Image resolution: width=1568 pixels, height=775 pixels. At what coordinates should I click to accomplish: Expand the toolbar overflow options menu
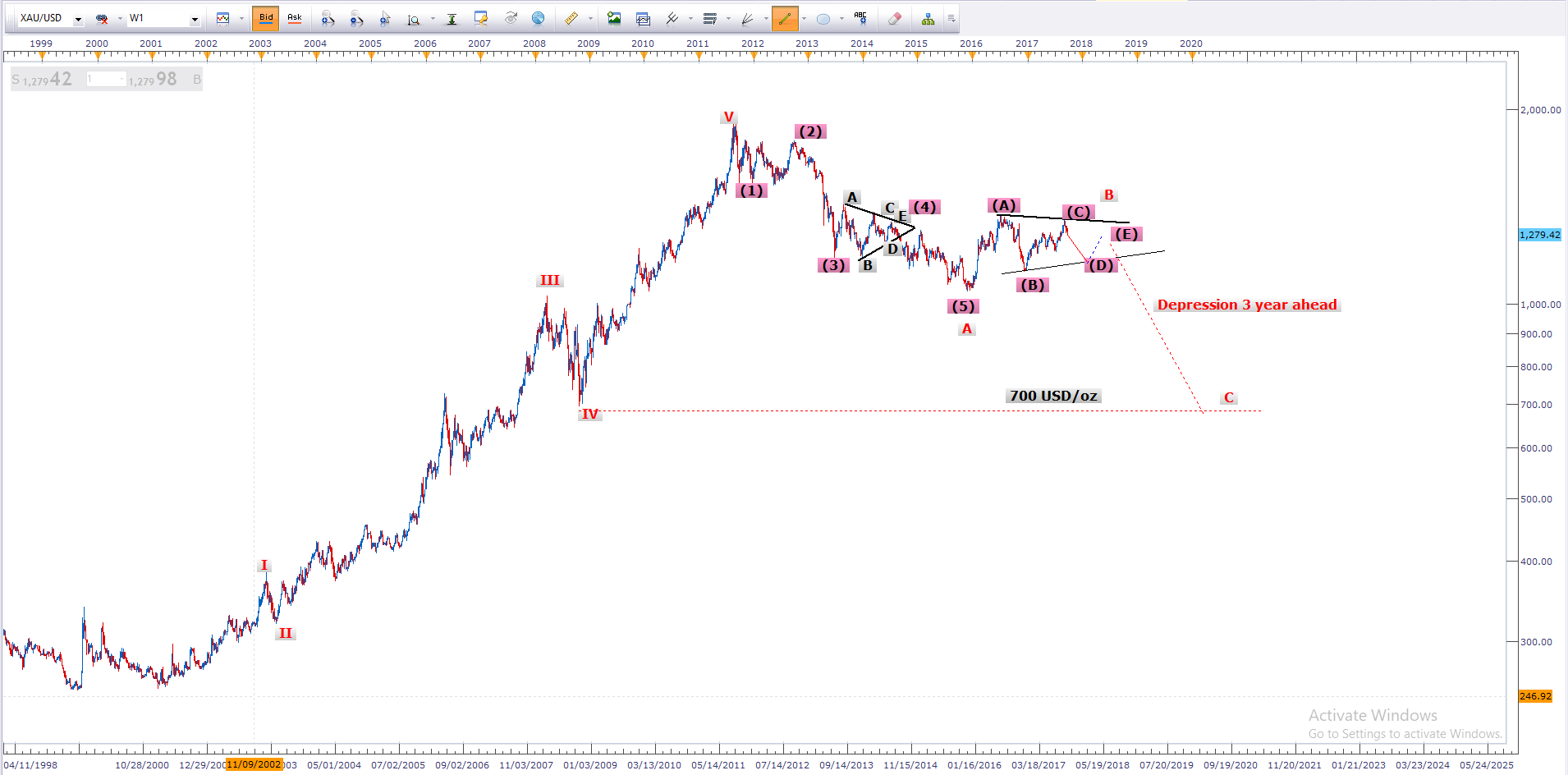[x=951, y=18]
